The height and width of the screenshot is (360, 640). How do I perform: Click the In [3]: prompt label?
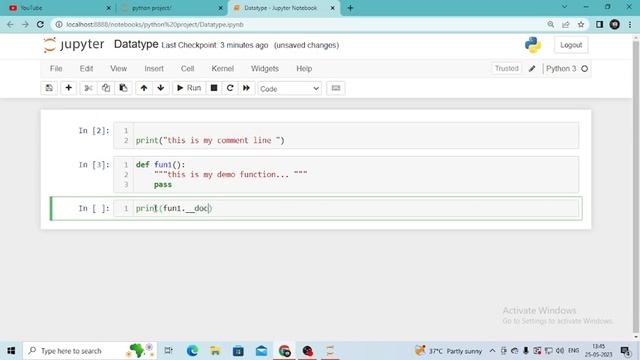coord(94,165)
